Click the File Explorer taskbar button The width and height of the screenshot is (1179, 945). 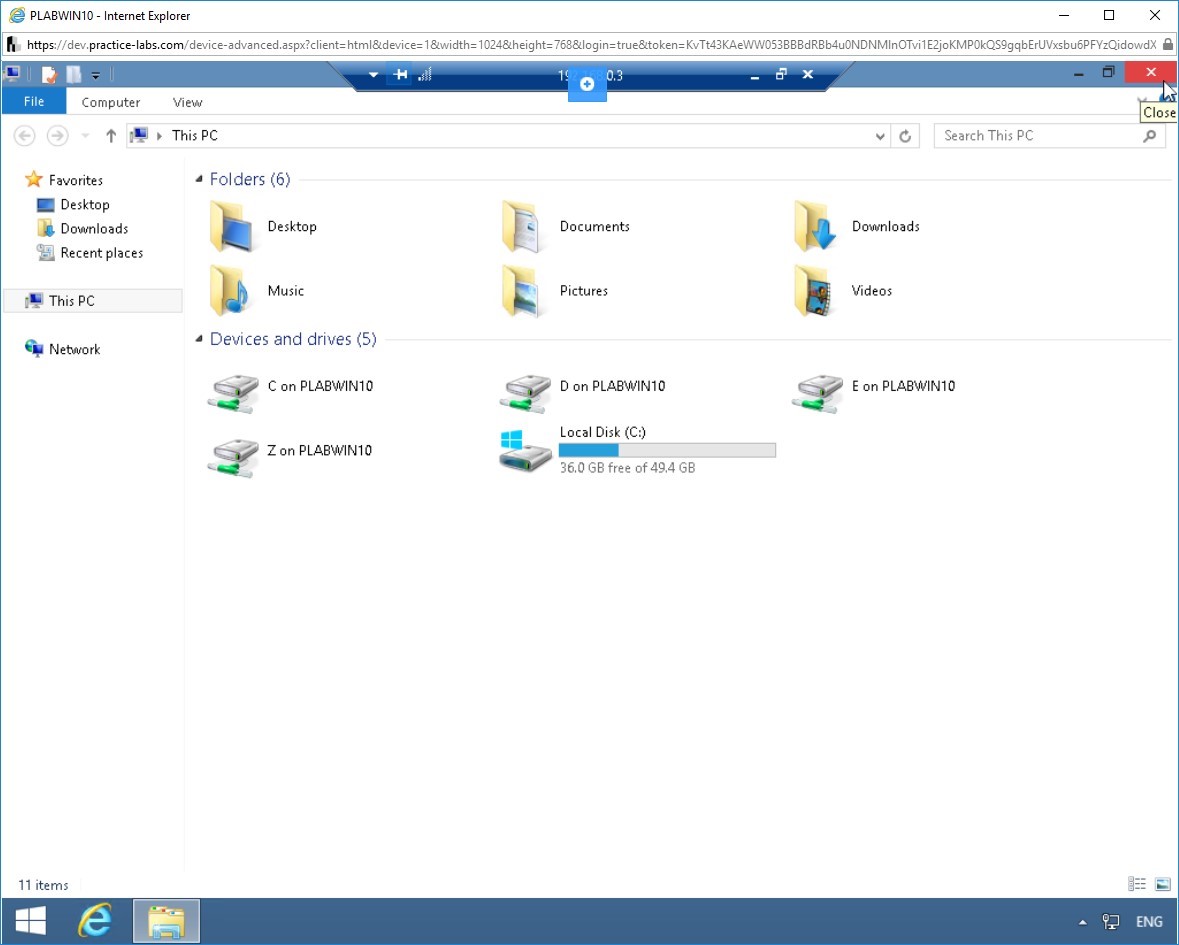tap(166, 921)
